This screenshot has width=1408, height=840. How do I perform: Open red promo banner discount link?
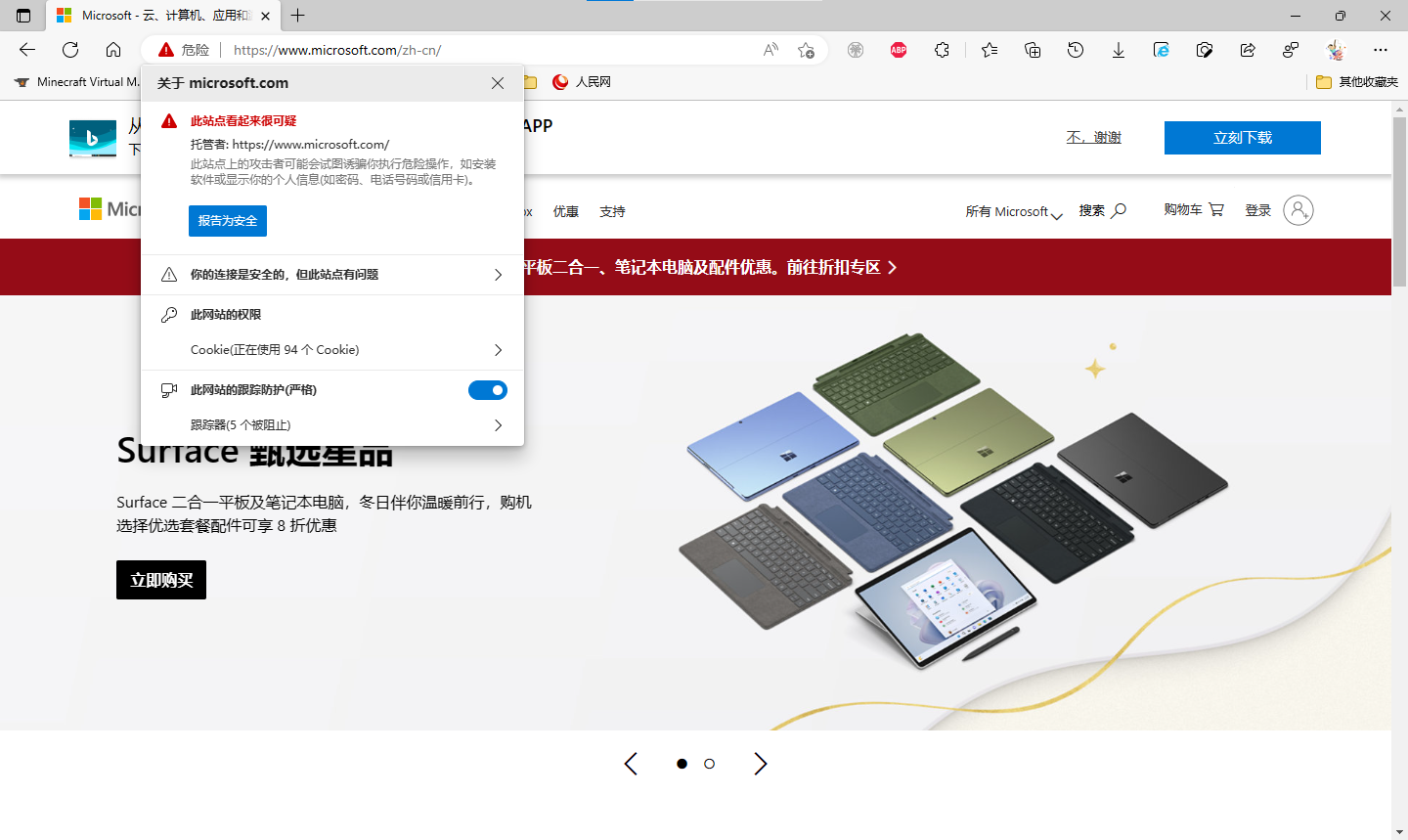tap(711, 267)
